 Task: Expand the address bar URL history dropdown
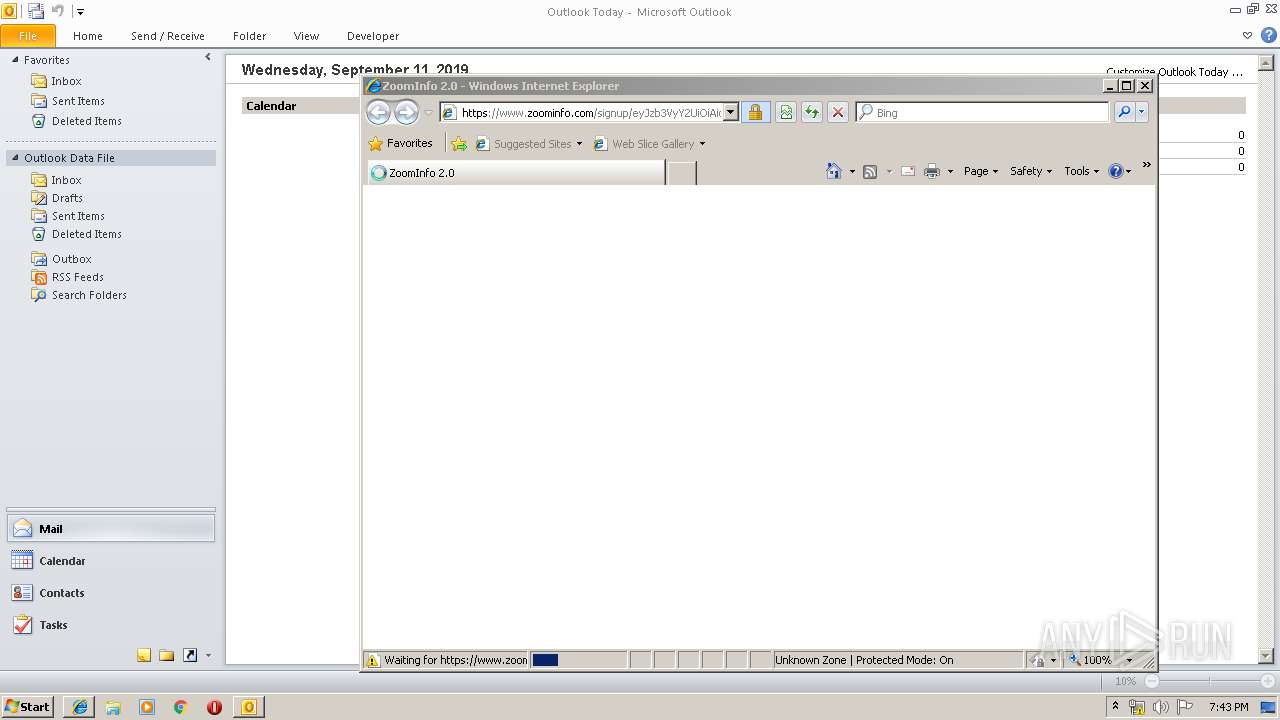click(731, 113)
